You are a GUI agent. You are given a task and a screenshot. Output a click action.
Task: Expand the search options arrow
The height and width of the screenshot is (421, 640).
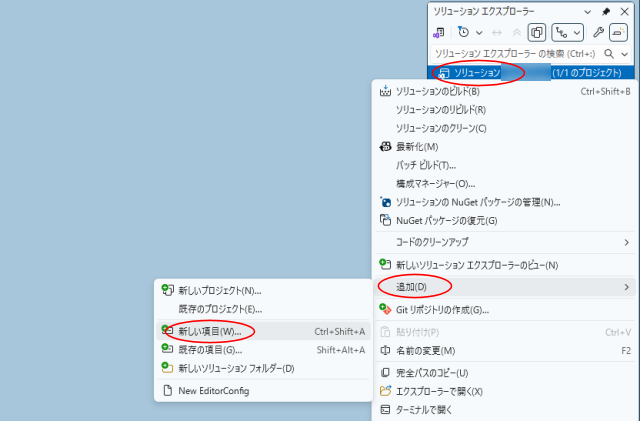coord(625,53)
